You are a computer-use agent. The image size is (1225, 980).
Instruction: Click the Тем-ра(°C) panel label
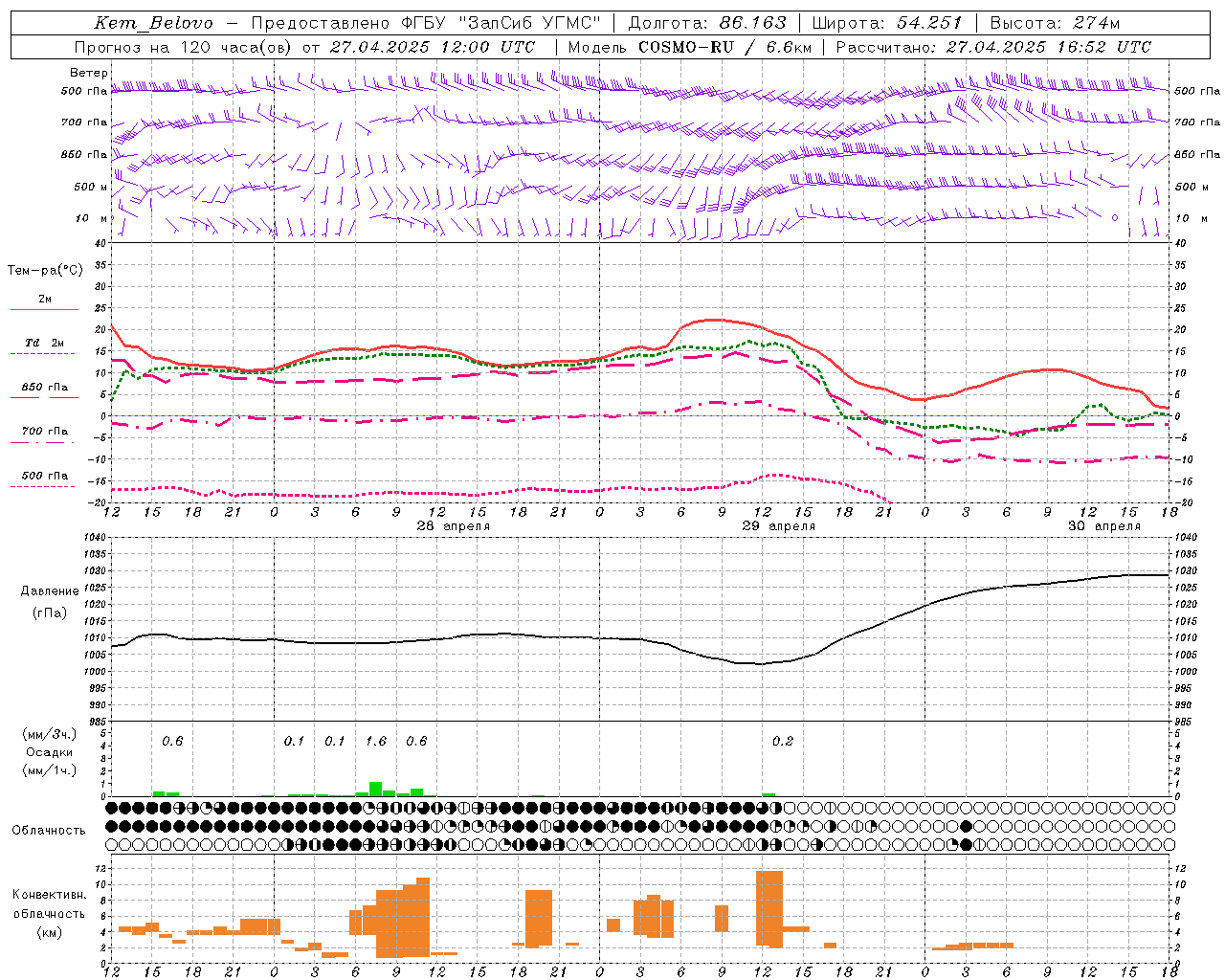(x=45, y=271)
